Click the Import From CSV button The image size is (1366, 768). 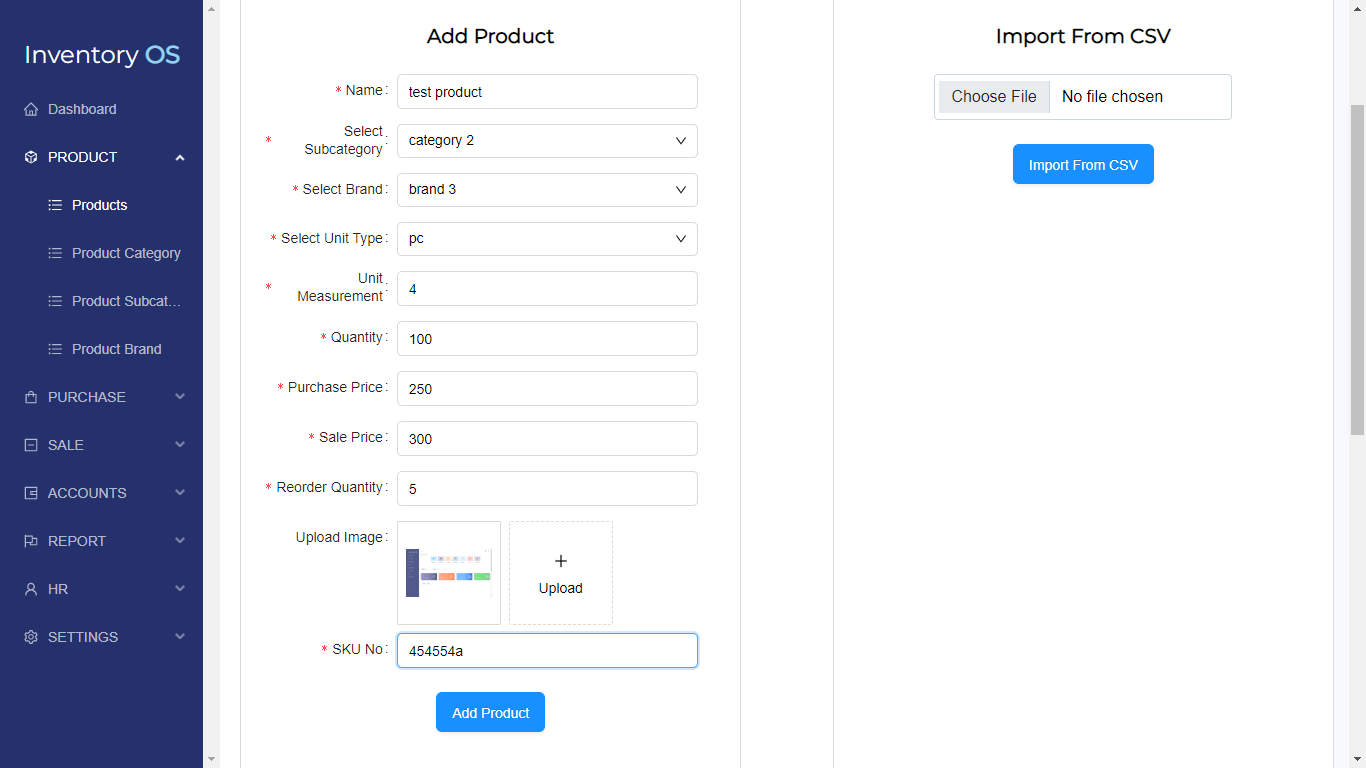click(x=1083, y=163)
